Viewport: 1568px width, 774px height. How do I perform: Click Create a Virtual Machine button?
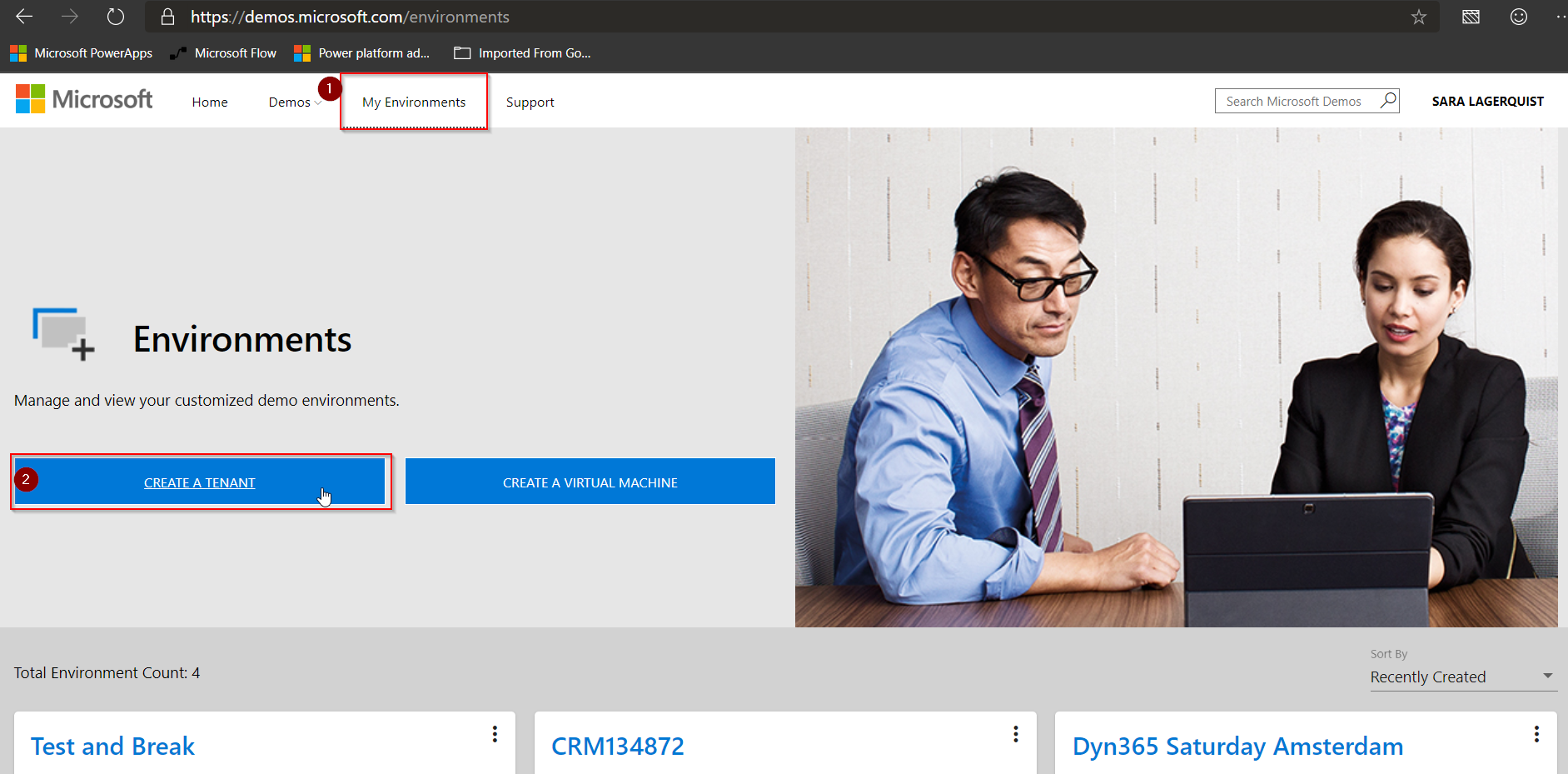click(x=590, y=482)
